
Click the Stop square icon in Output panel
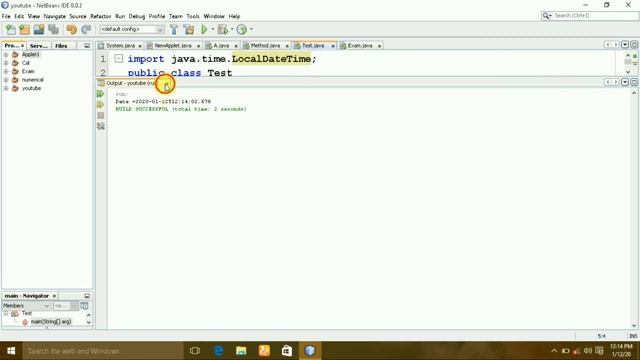(100, 116)
